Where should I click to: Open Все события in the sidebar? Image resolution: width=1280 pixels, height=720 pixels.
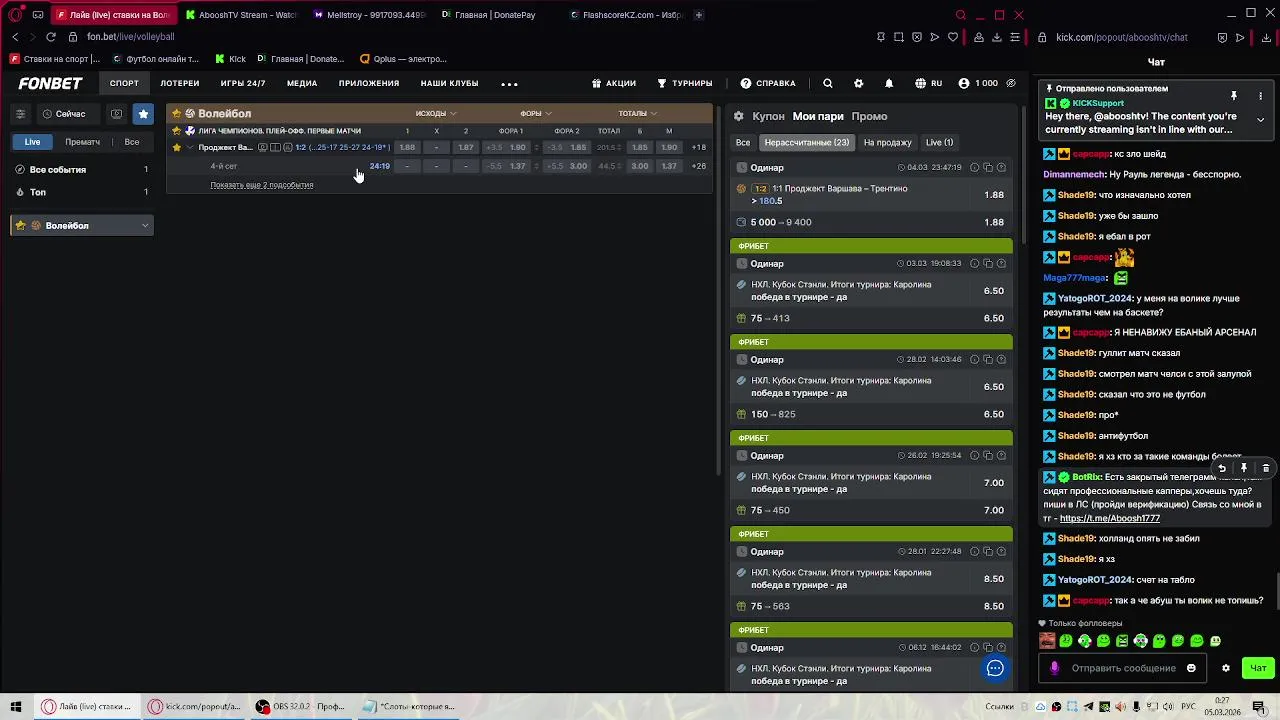click(x=82, y=170)
